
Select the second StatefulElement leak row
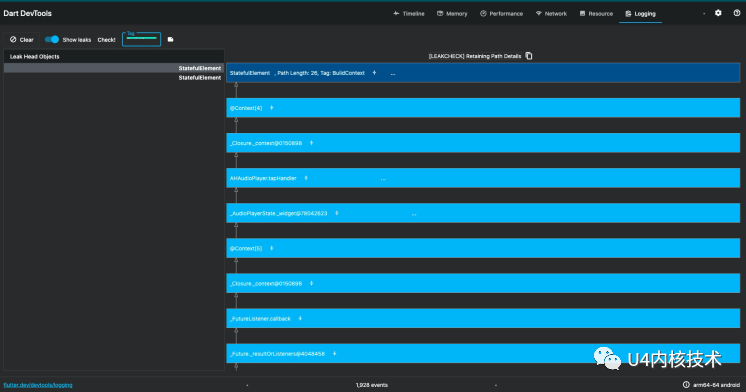click(114, 78)
